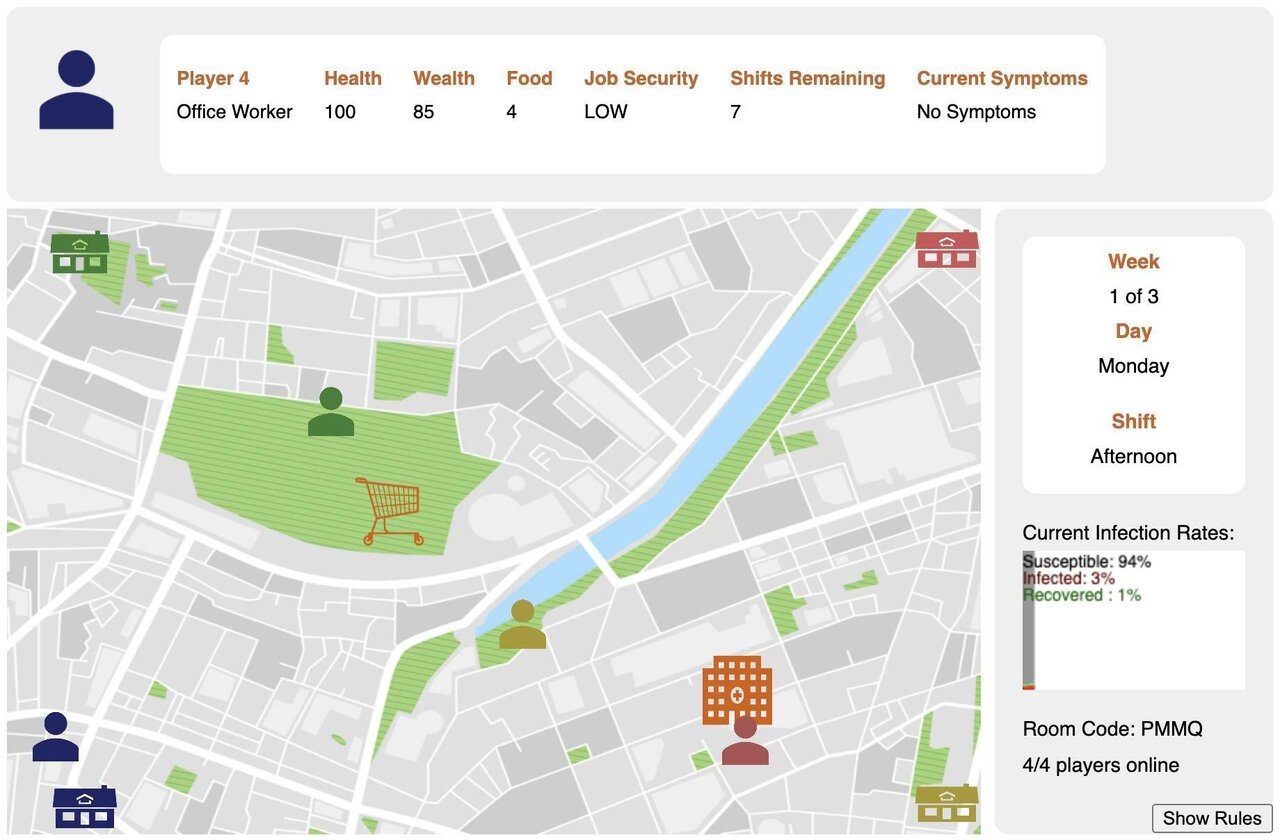Image resolution: width=1280 pixels, height=840 pixels.
Task: Select the red player figure below the hospital
Action: (745, 740)
